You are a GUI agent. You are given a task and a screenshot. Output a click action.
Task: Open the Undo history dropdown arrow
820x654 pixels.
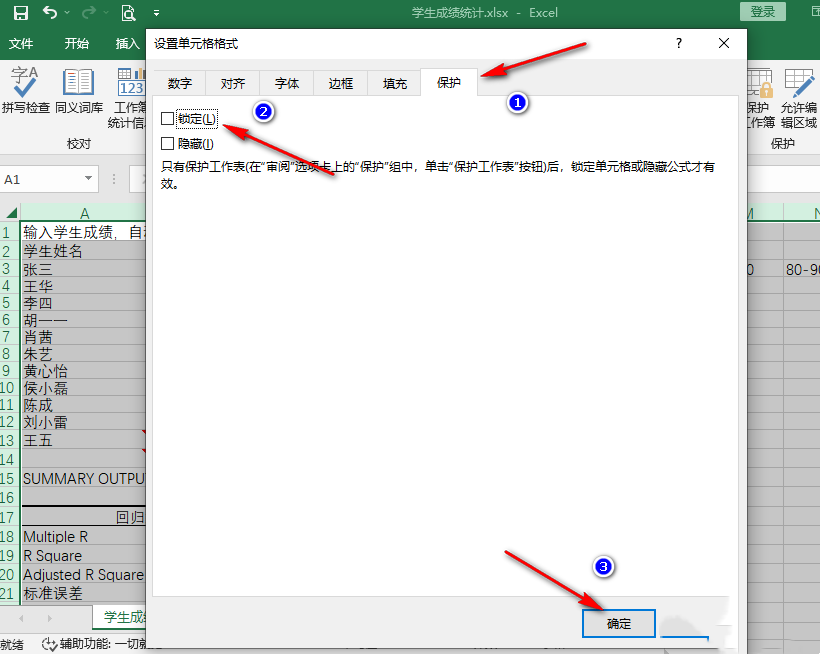67,12
